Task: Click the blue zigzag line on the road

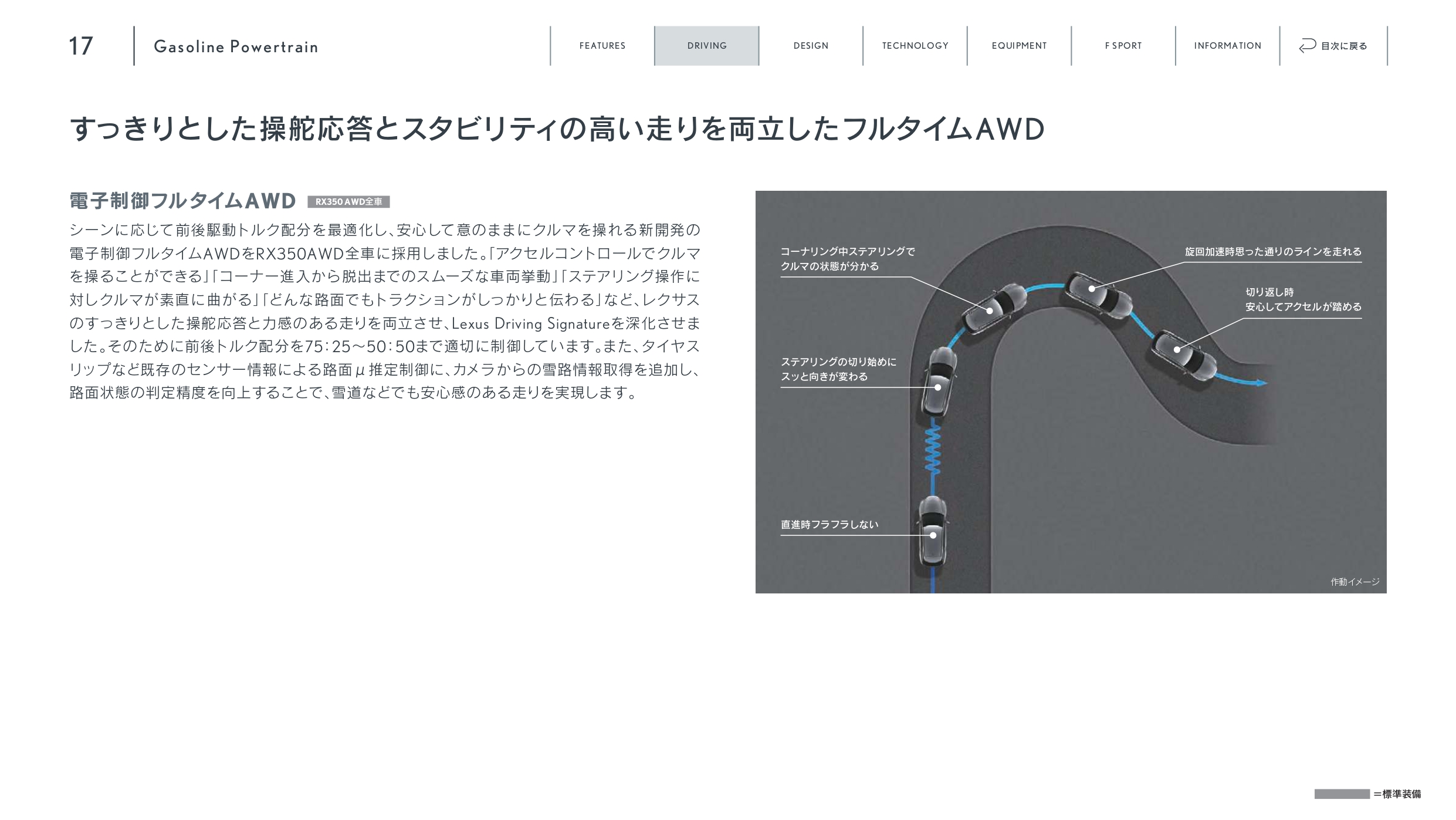Action: click(933, 450)
